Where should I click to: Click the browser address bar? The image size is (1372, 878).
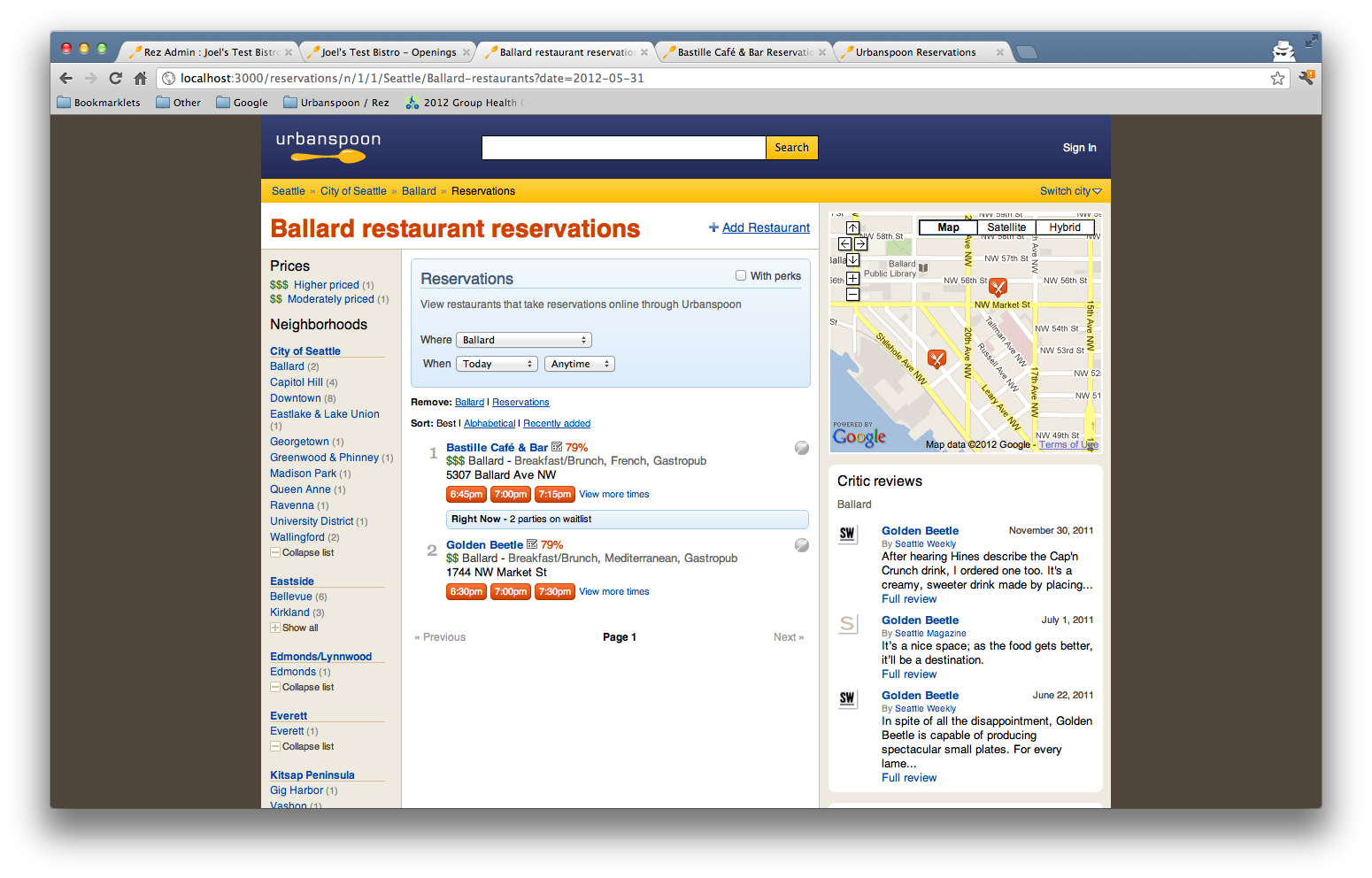(724, 78)
